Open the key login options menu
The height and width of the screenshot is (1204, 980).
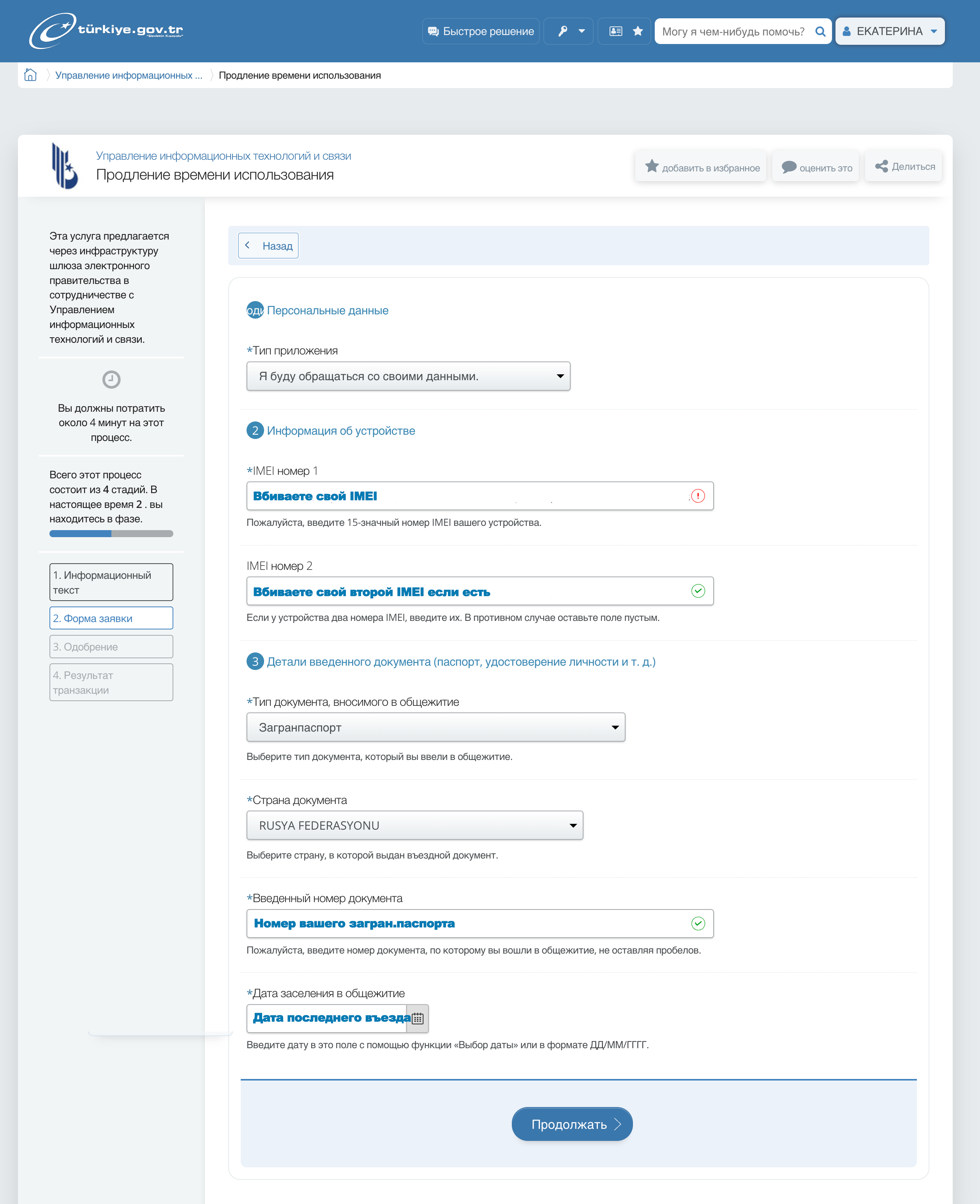click(x=568, y=31)
